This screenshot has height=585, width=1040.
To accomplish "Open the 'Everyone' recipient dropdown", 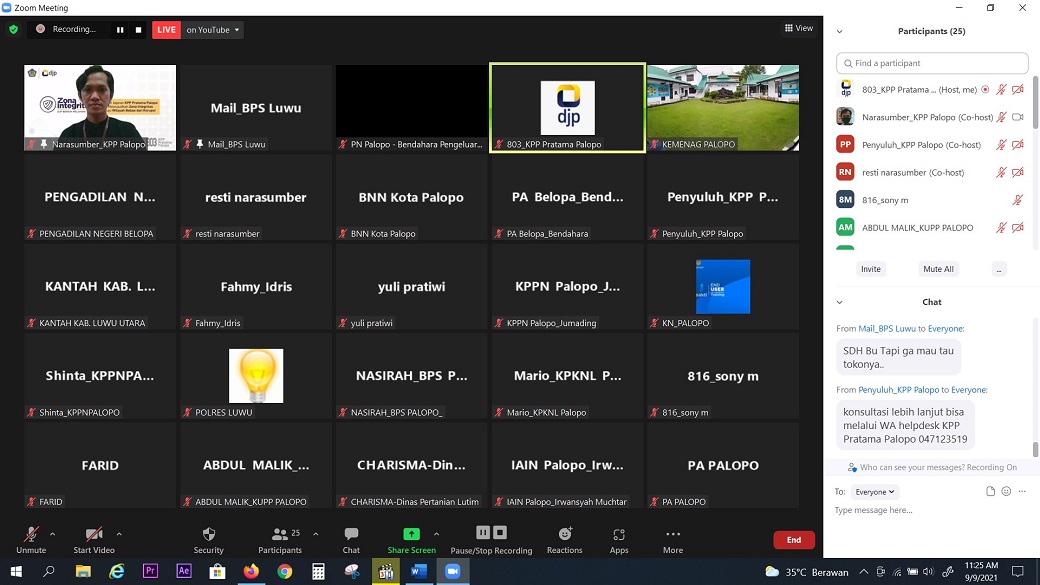I will coord(875,492).
